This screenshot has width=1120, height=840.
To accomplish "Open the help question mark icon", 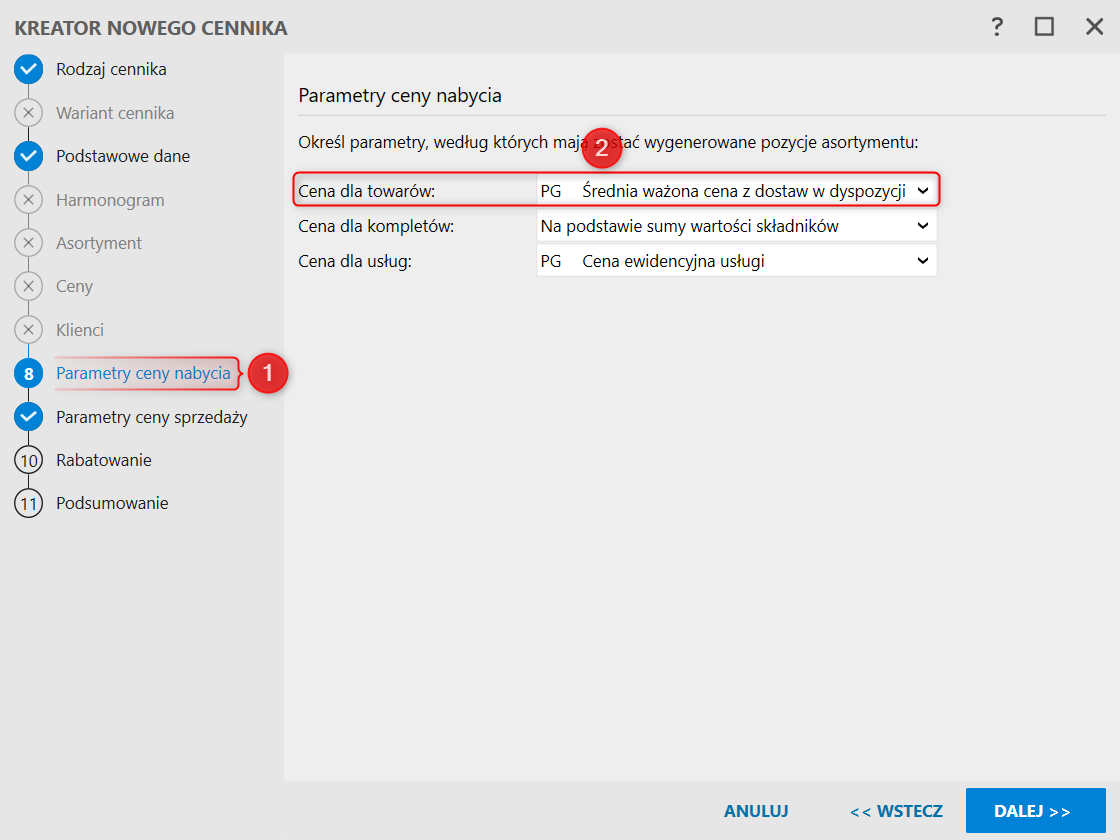I will (997, 27).
